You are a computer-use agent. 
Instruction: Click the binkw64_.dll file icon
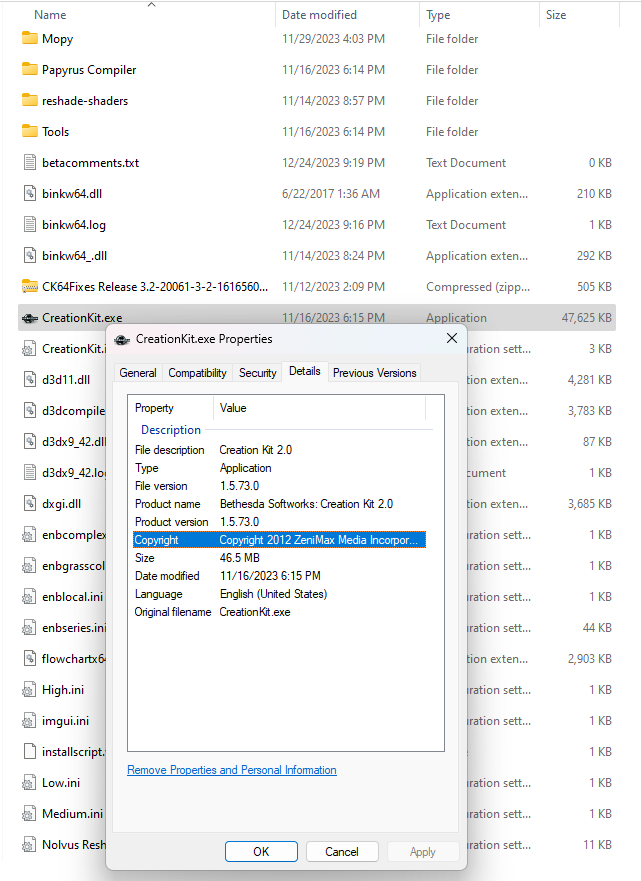tap(30, 255)
